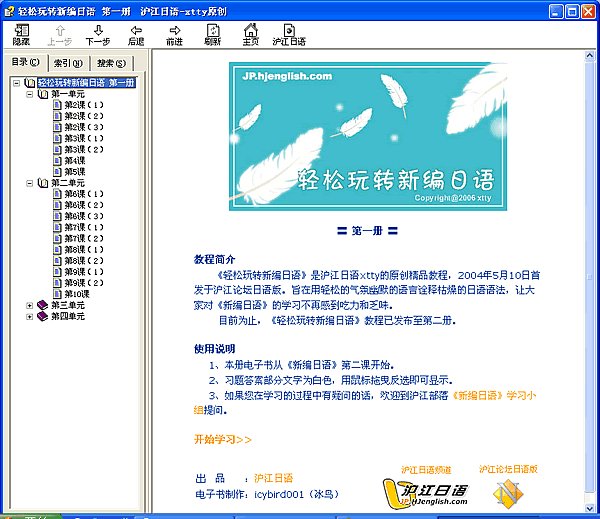Click the 沪江日语 toolbar icon
The height and width of the screenshot is (519, 600).
pyautogui.click(x=289, y=34)
